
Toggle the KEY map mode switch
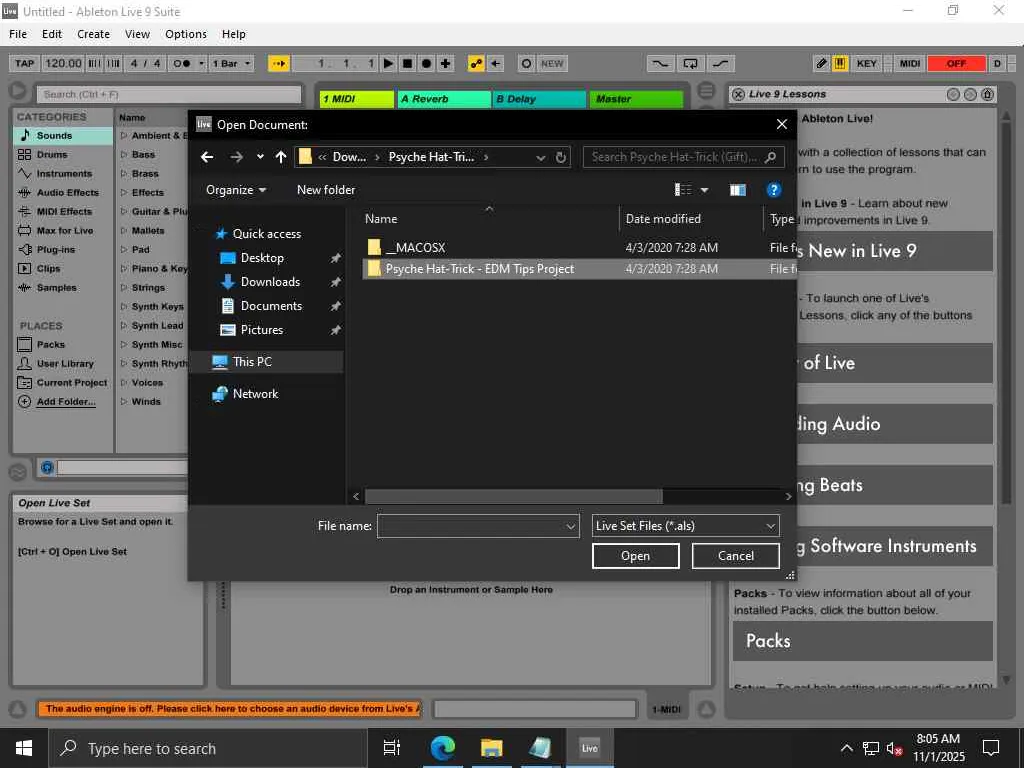coord(867,63)
